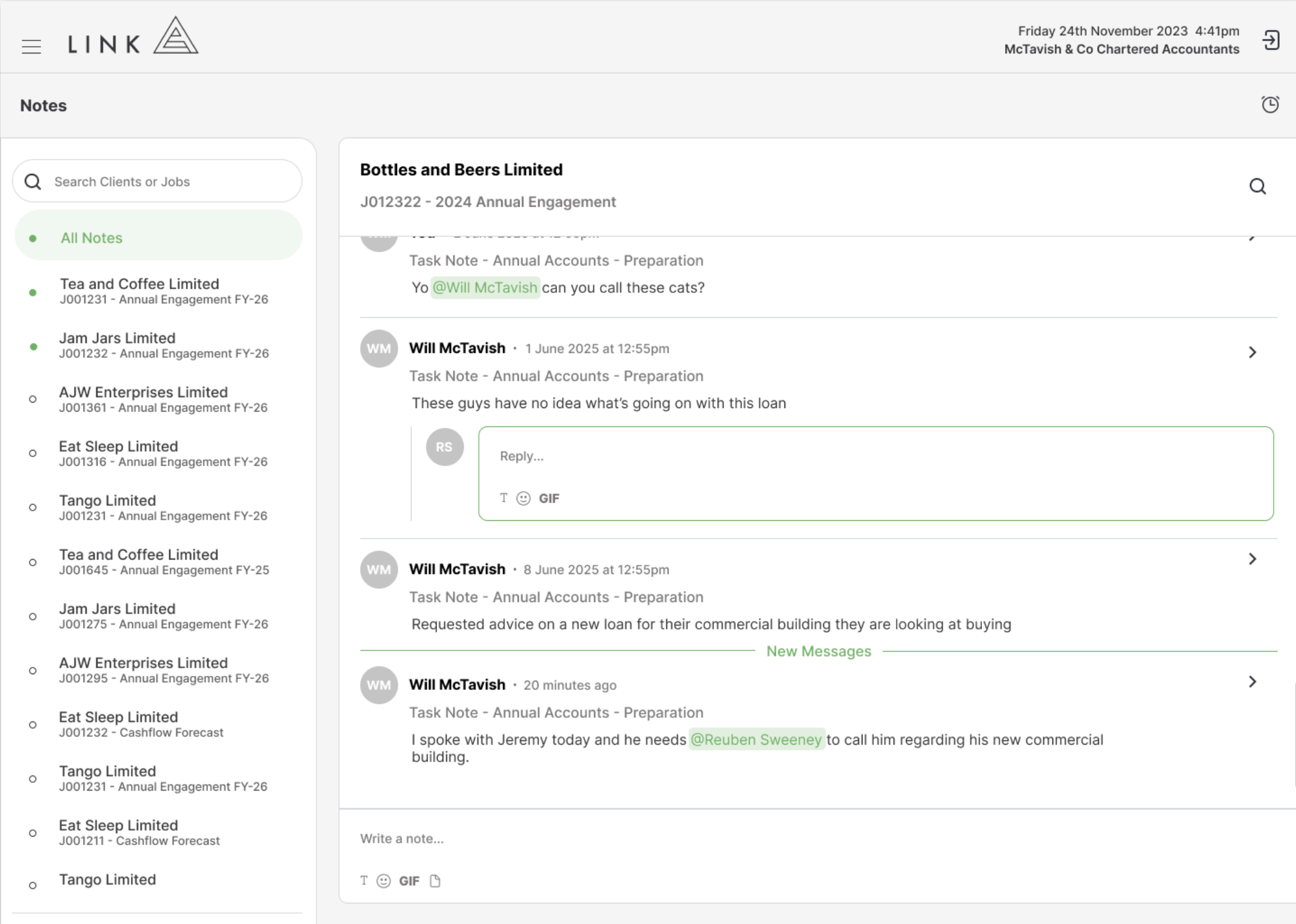Open the clock history icon
The height and width of the screenshot is (924, 1296).
1270,104
